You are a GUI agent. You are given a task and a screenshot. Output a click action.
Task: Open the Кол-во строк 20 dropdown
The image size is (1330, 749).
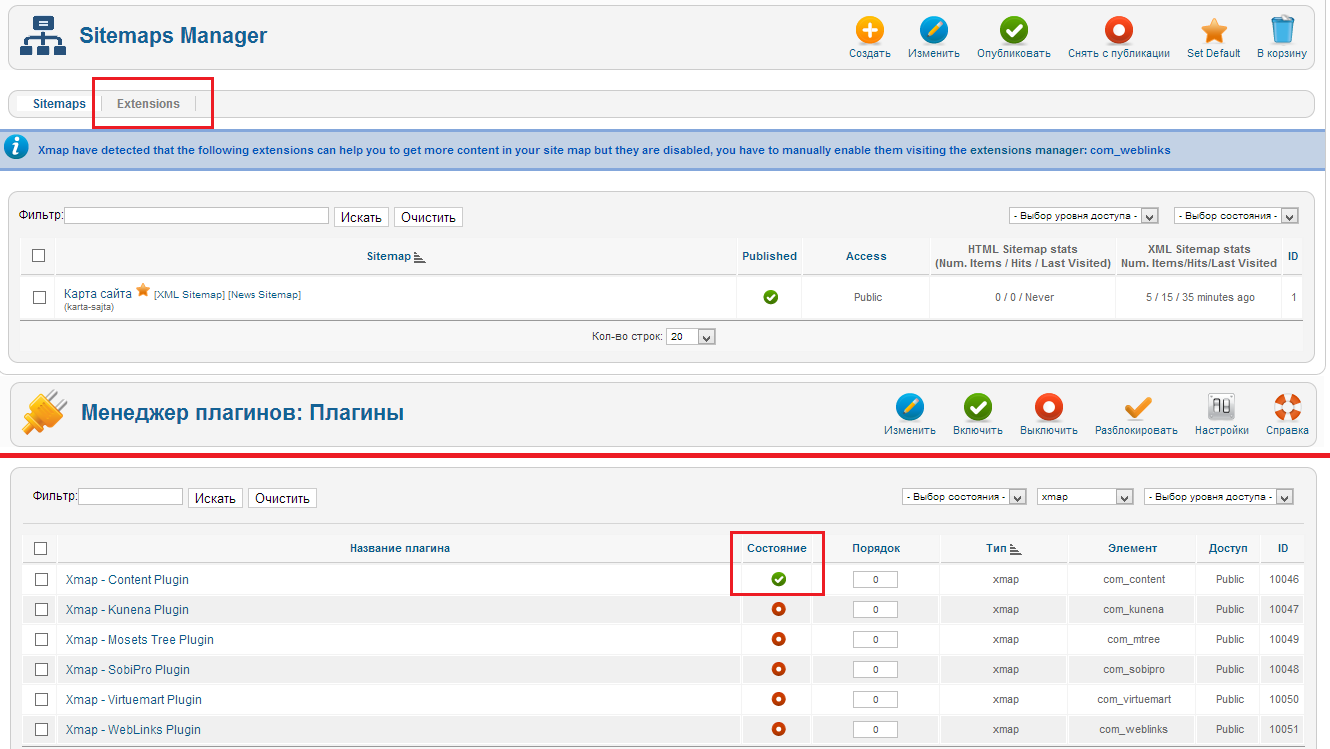(692, 337)
